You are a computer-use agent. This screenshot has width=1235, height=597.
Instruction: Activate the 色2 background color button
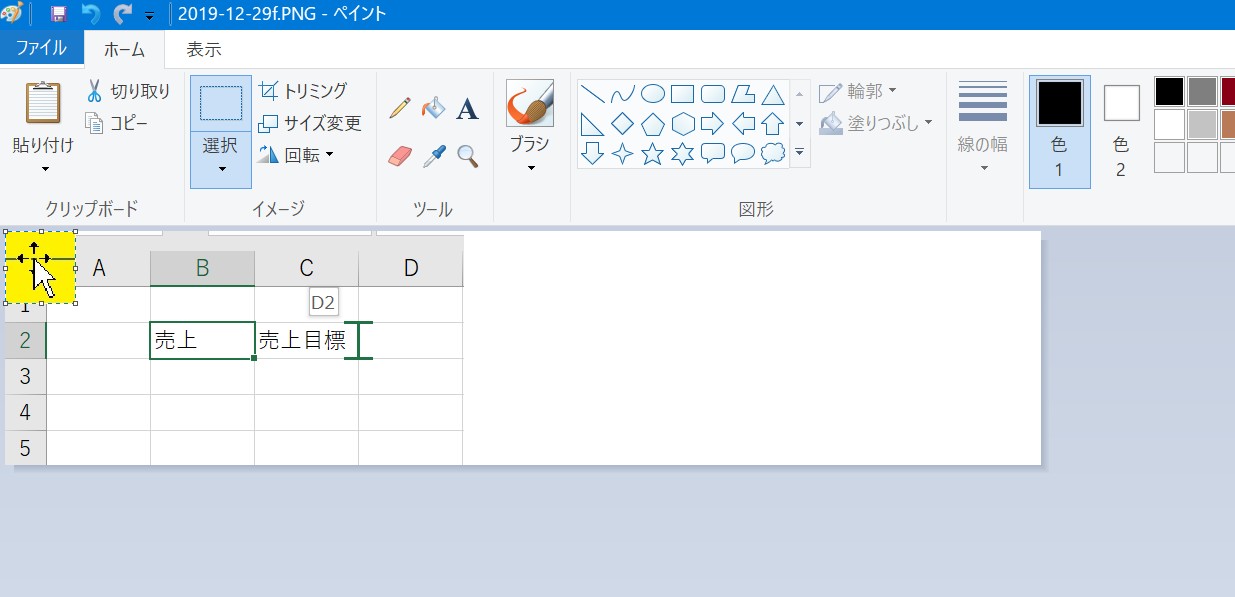[1121, 131]
